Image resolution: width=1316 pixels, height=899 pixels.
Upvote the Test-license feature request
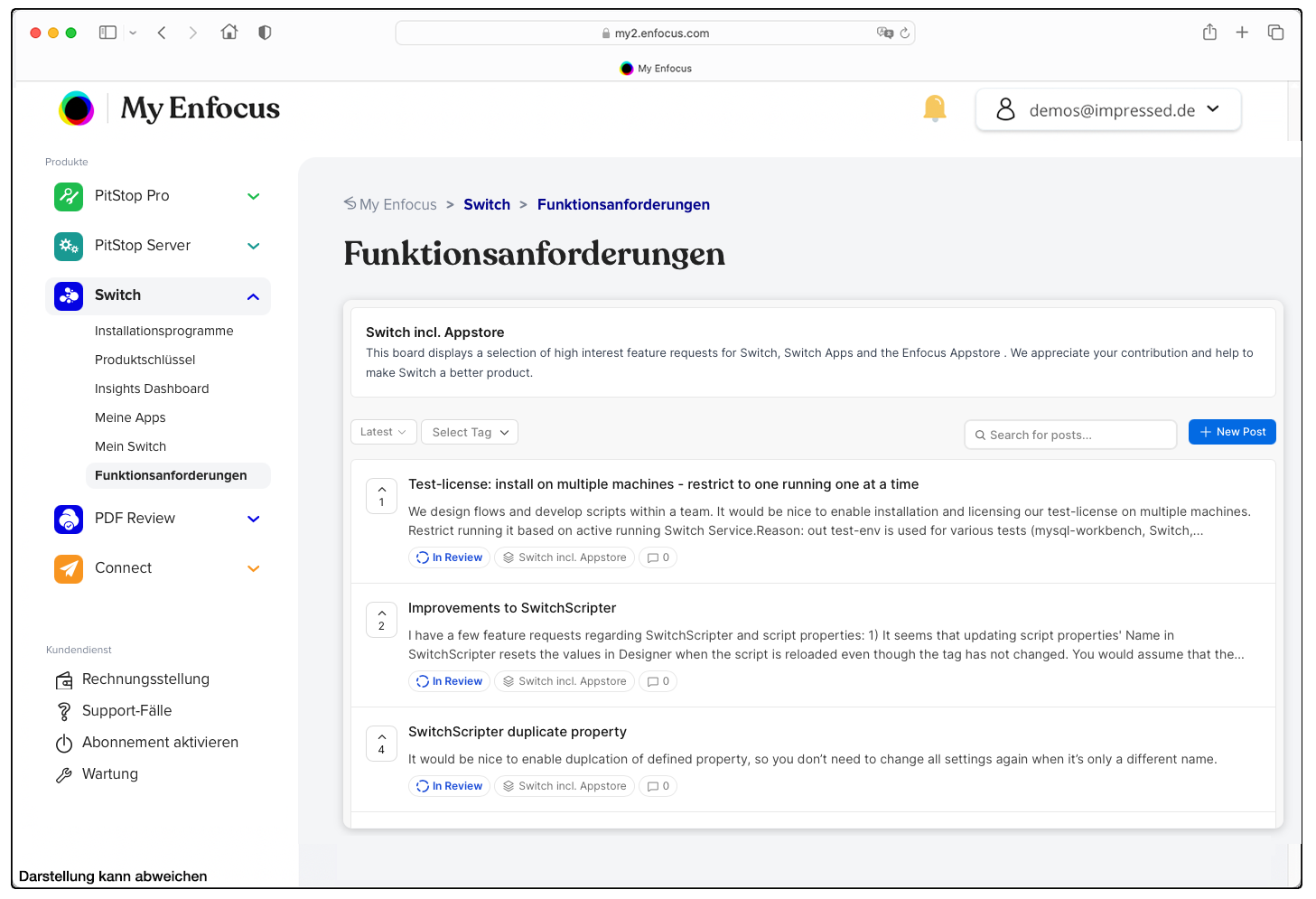click(381, 495)
